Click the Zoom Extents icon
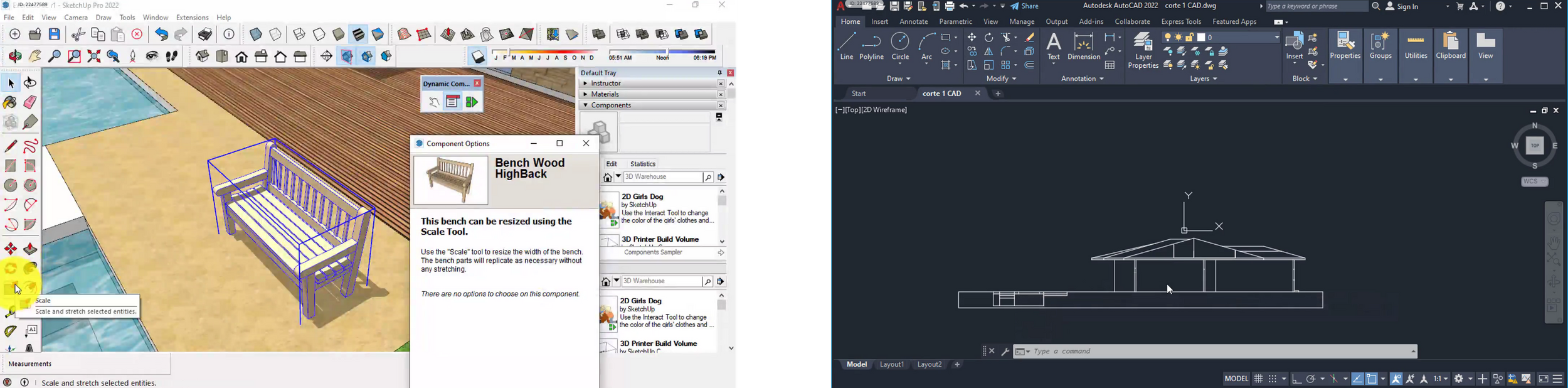The width and height of the screenshot is (1568, 388). point(94,57)
